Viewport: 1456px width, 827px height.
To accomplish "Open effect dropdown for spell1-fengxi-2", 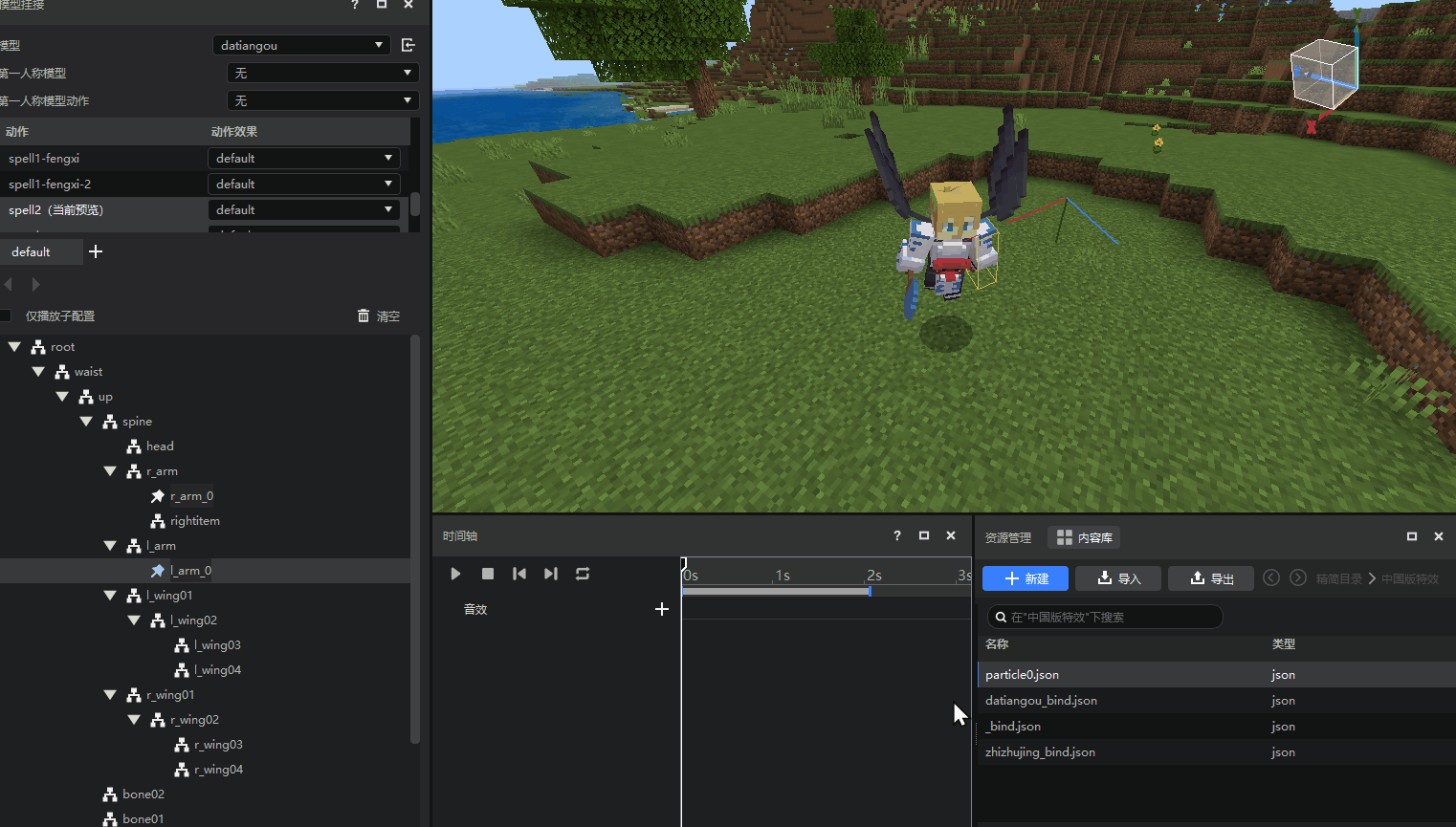I will pos(303,184).
